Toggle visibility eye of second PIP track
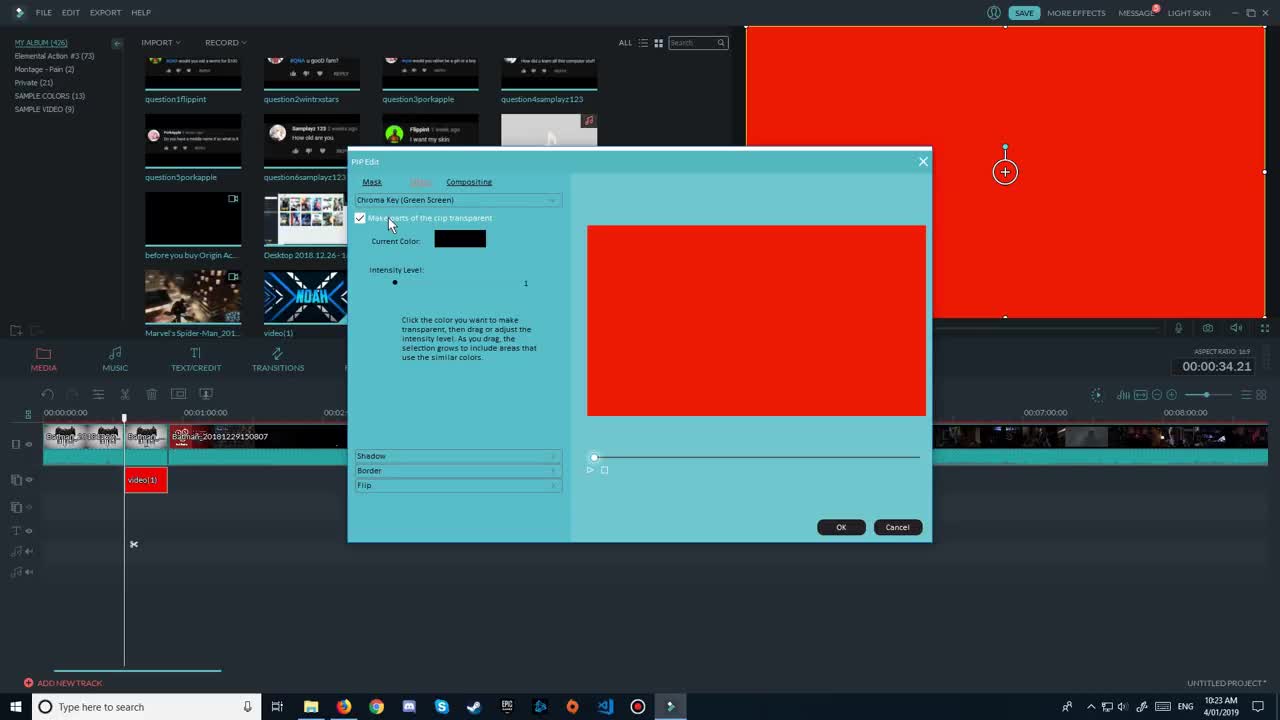 tap(29, 508)
